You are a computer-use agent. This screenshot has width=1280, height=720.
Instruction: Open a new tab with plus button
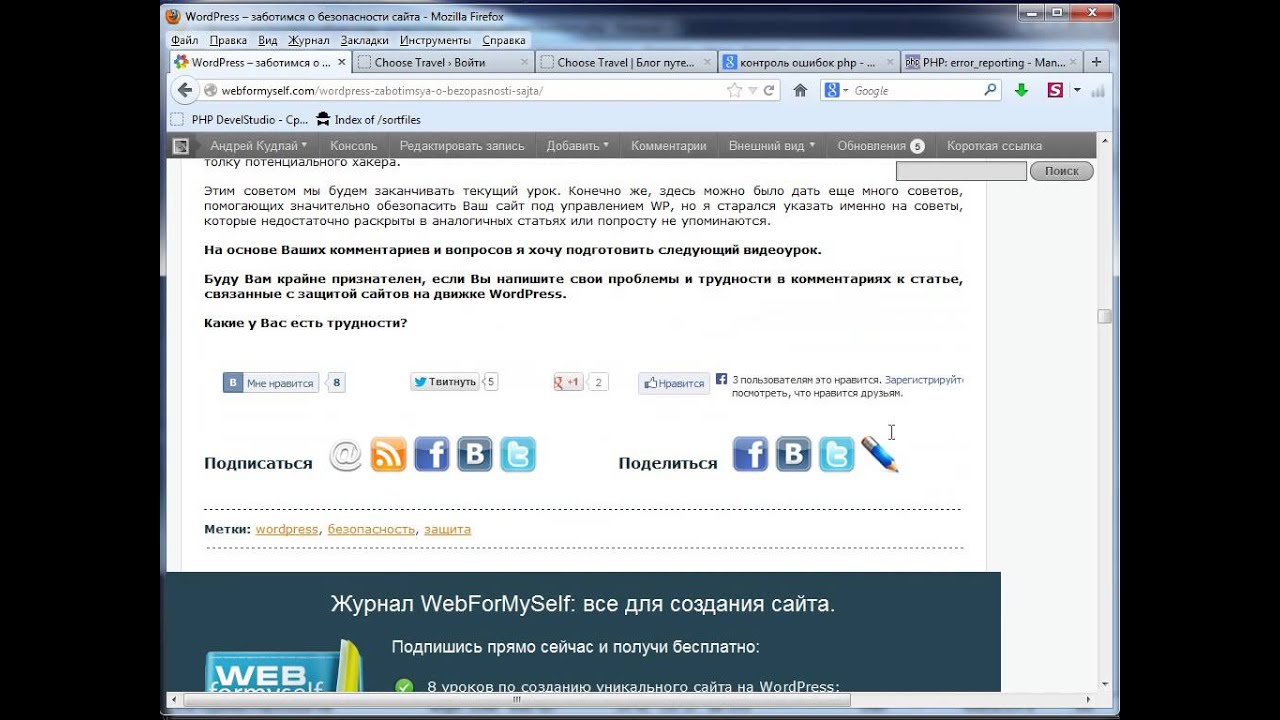[x=1096, y=62]
